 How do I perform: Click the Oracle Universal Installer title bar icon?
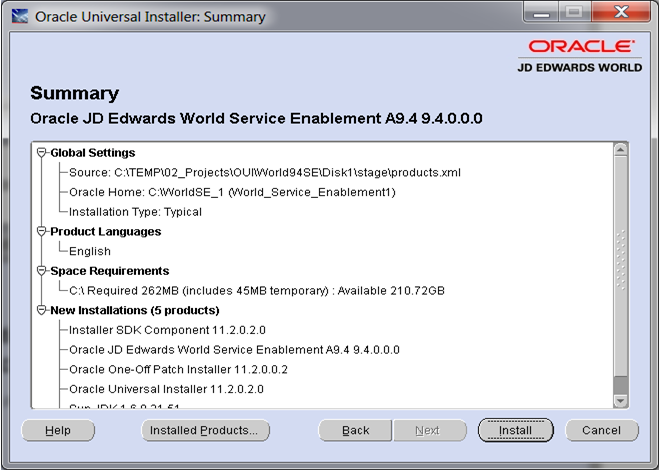click(x=19, y=17)
